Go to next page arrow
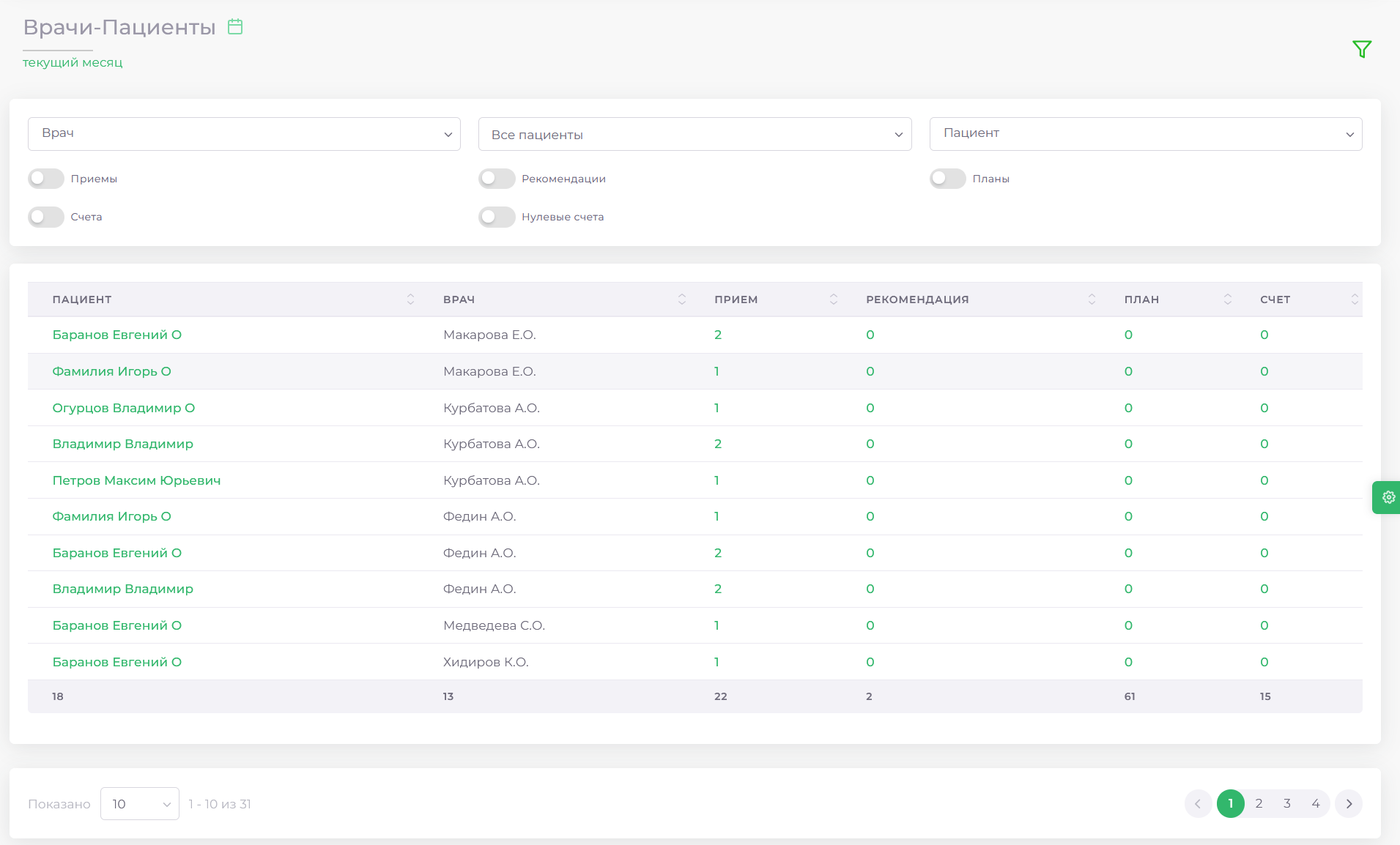 pyautogui.click(x=1349, y=804)
